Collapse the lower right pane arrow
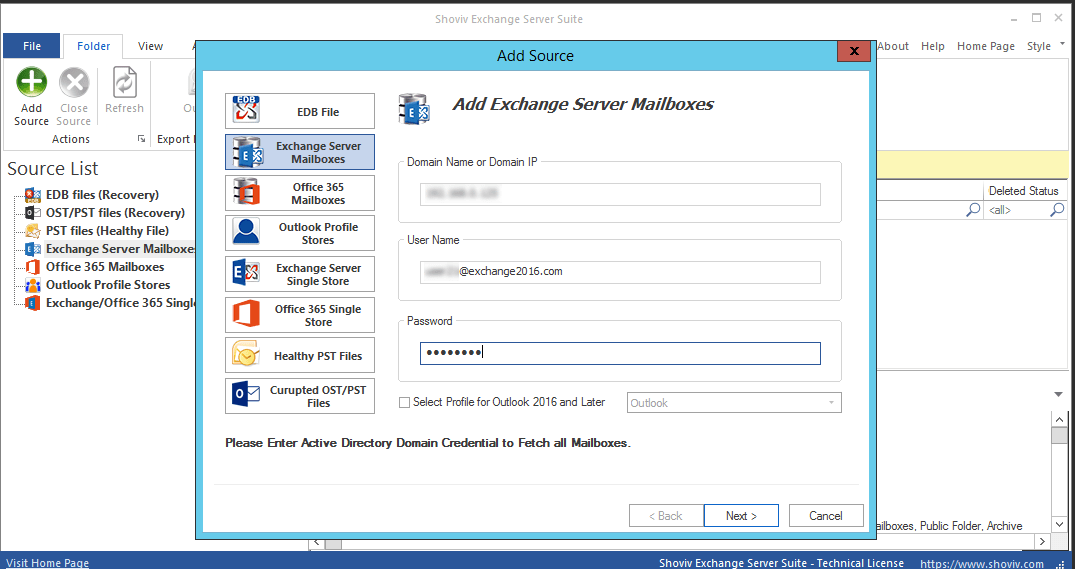This screenshot has height=569, width=1075. click(1059, 394)
